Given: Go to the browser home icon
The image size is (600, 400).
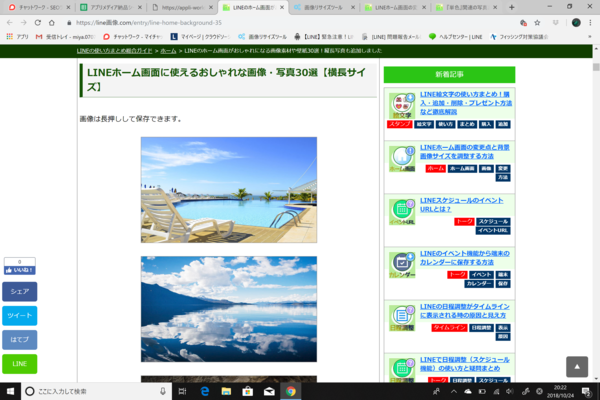Looking at the screenshot, I should tap(52, 23).
